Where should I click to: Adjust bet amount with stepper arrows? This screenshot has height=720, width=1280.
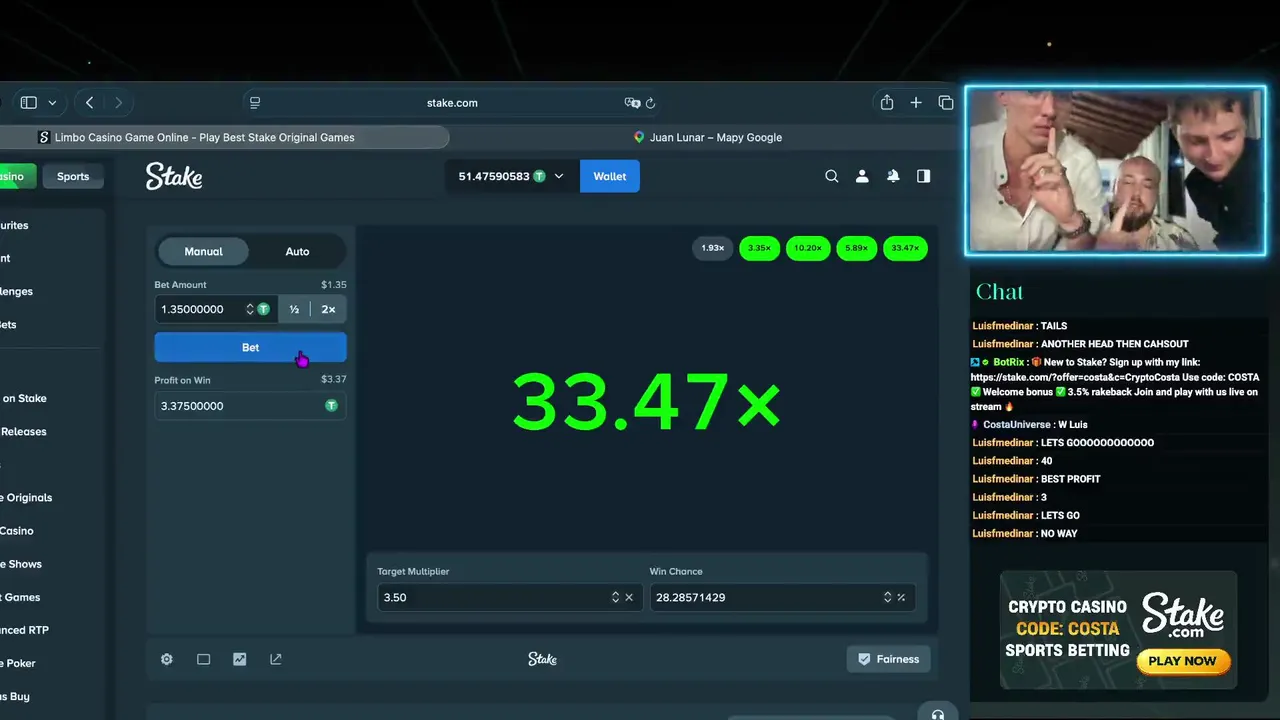pos(250,309)
